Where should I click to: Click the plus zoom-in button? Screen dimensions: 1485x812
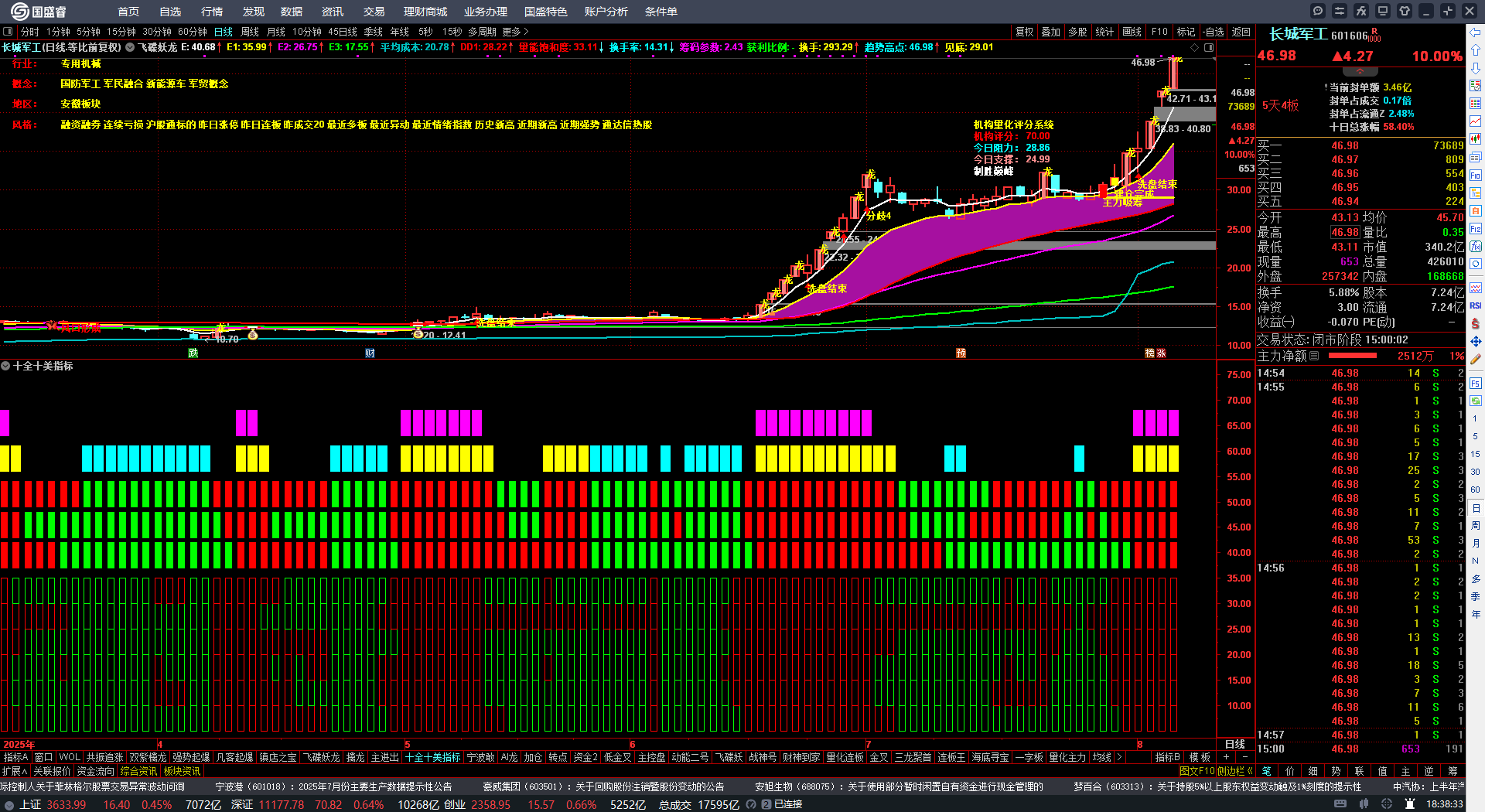coord(1226,757)
